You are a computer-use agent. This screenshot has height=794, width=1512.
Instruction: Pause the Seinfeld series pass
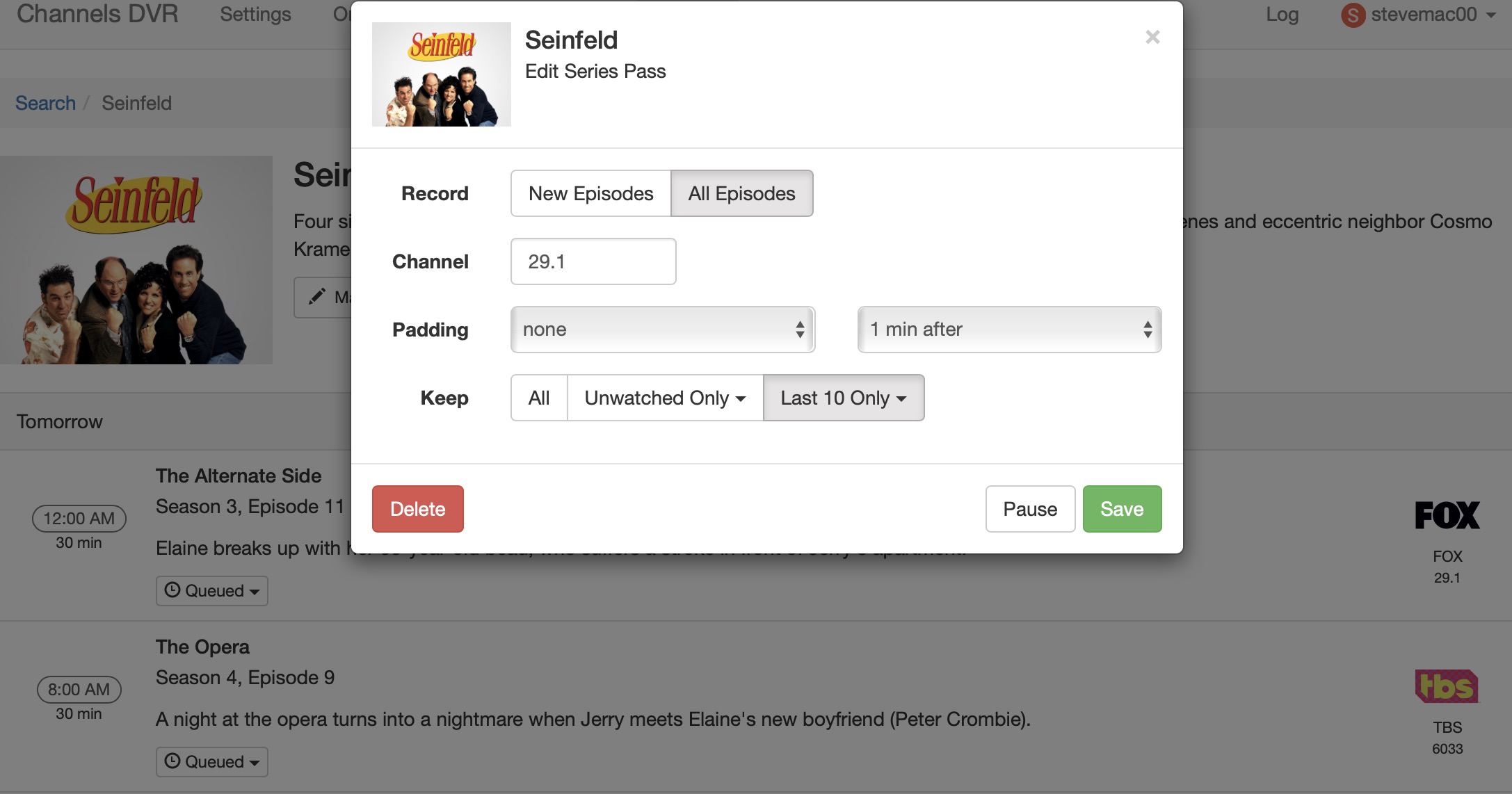click(x=1030, y=509)
